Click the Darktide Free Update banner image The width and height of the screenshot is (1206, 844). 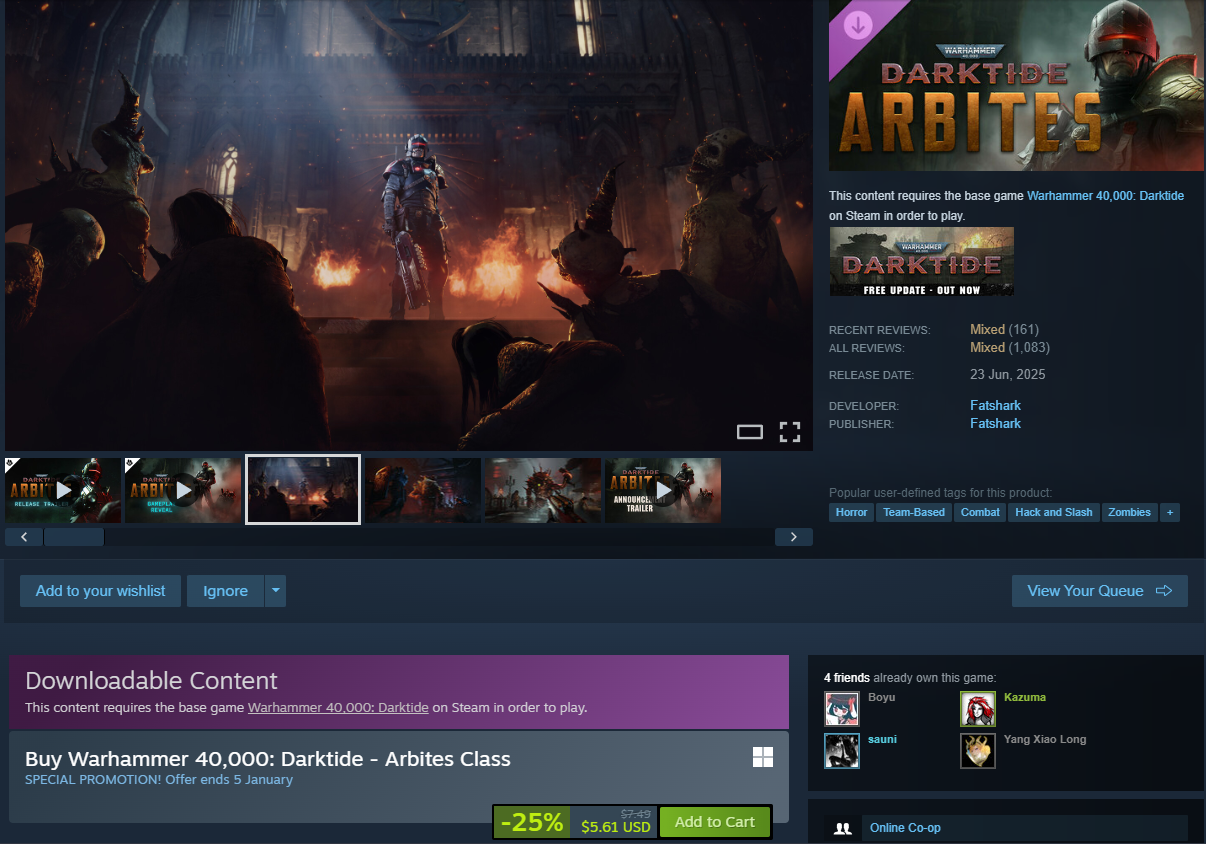click(x=921, y=261)
